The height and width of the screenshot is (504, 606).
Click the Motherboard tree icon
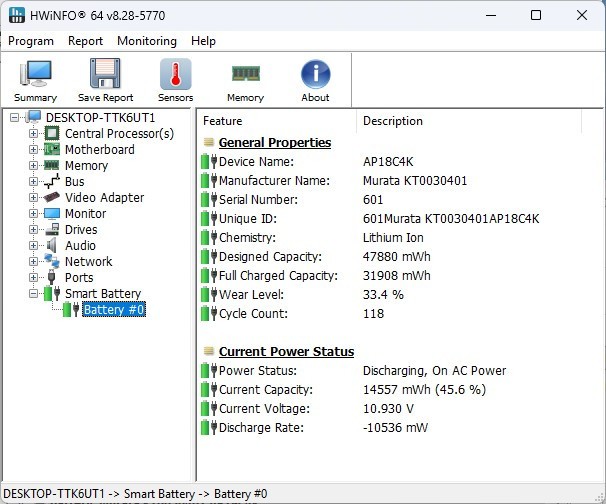point(52,149)
